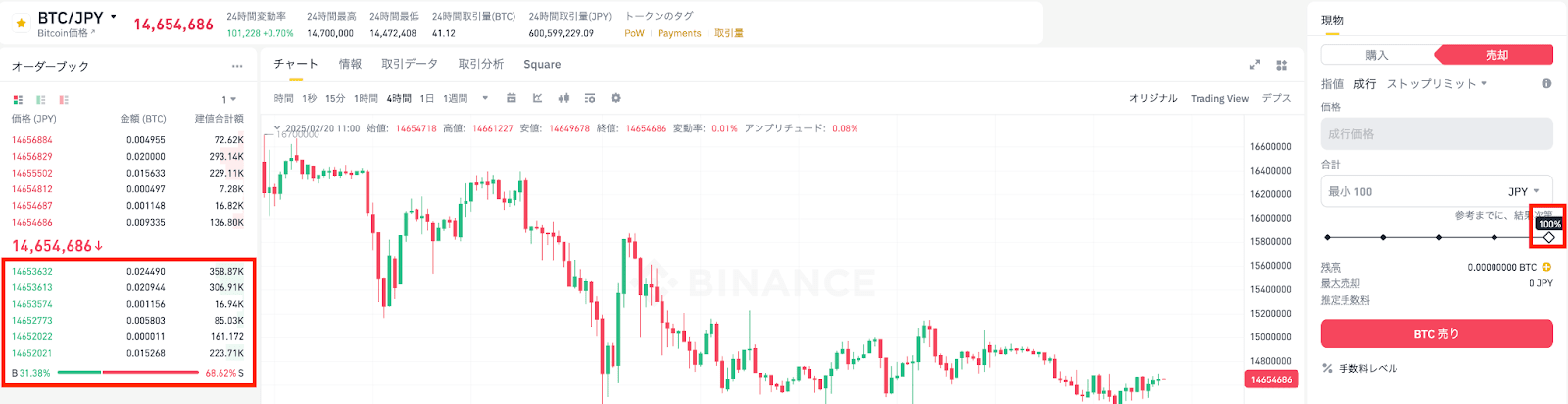Open the ストップリミット order type dropdown

coord(1436,84)
